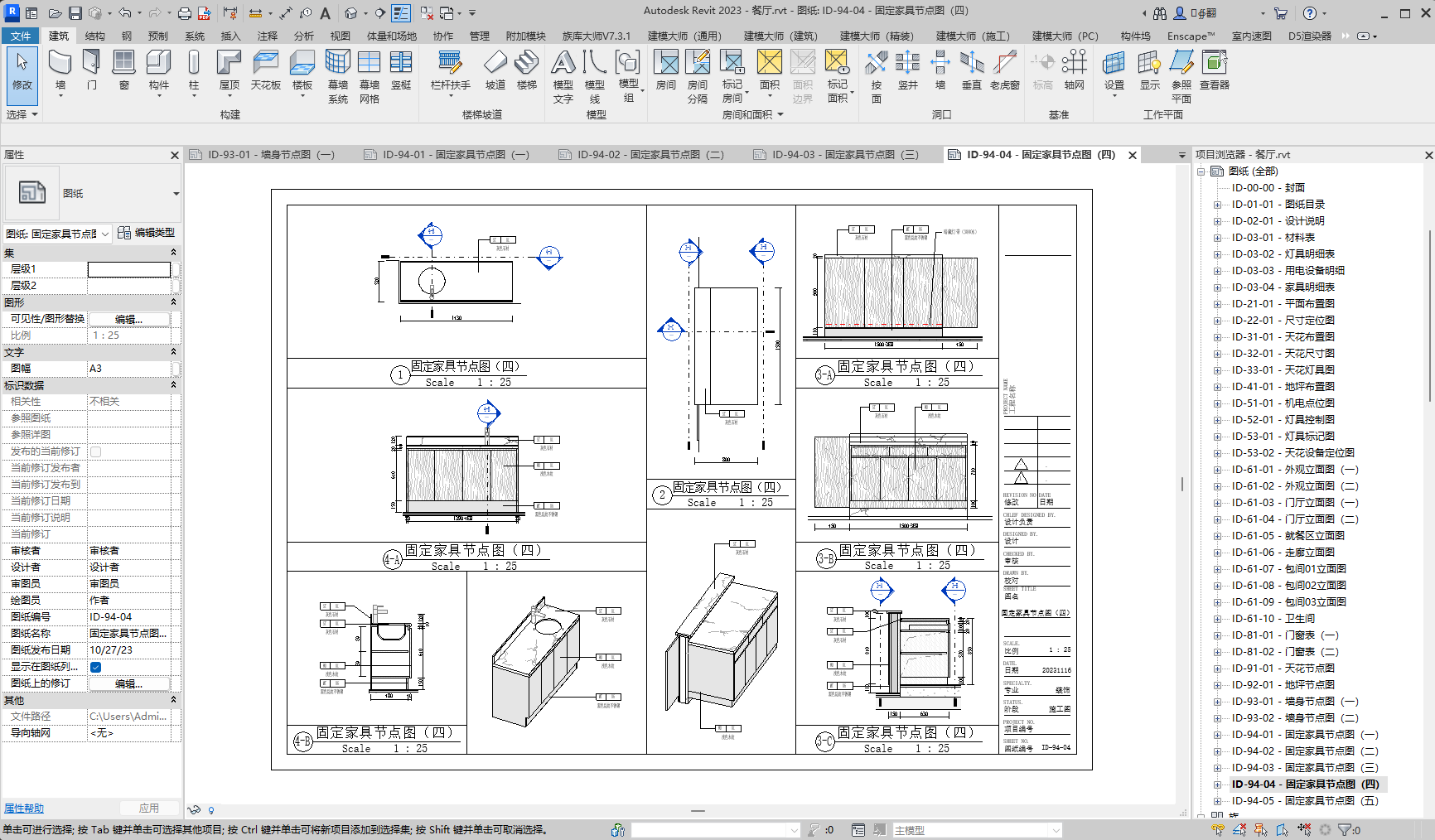Click the 层级1 input field
This screenshot has width=1435, height=840.
coord(129,269)
